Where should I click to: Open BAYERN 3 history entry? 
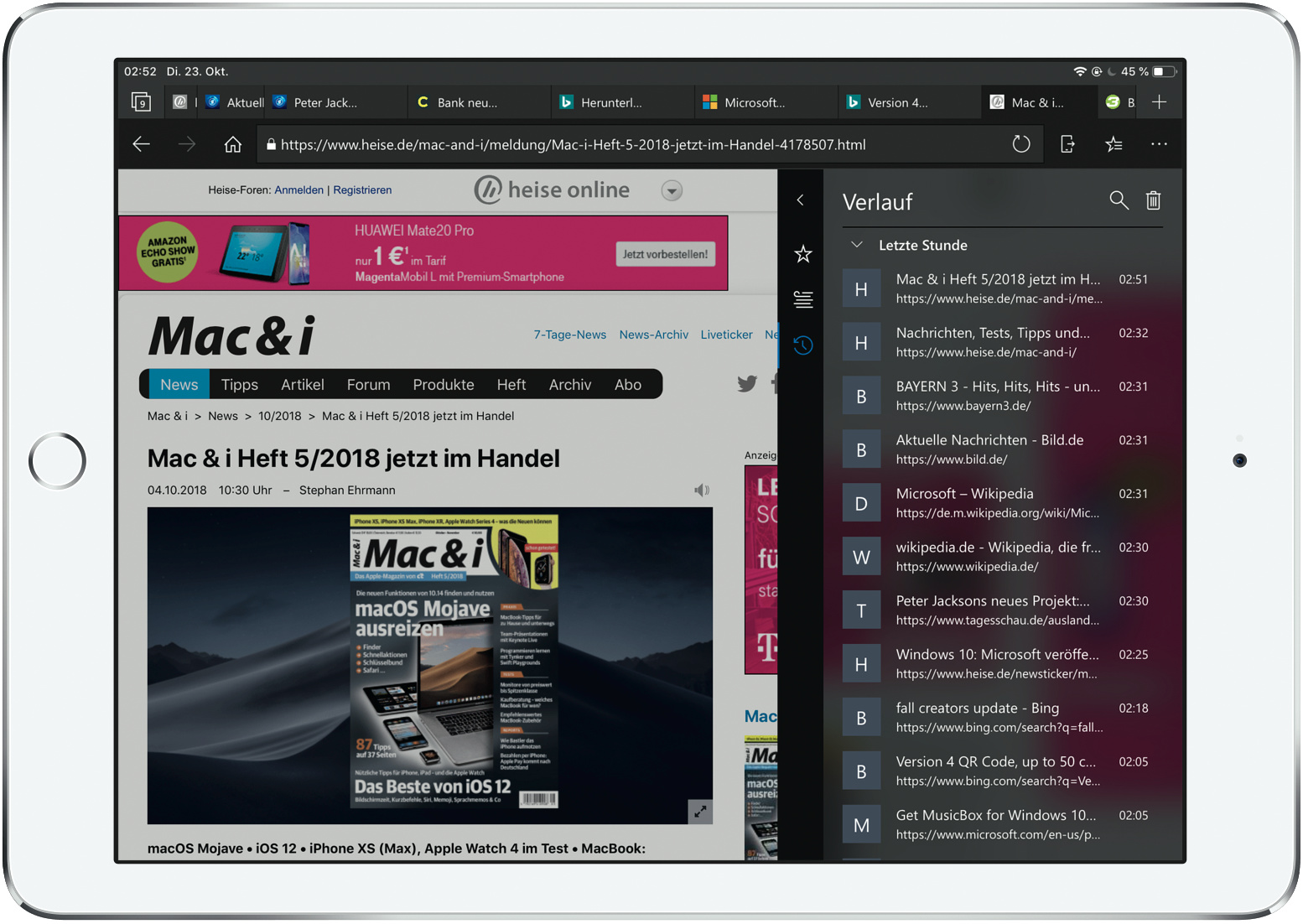click(x=997, y=396)
